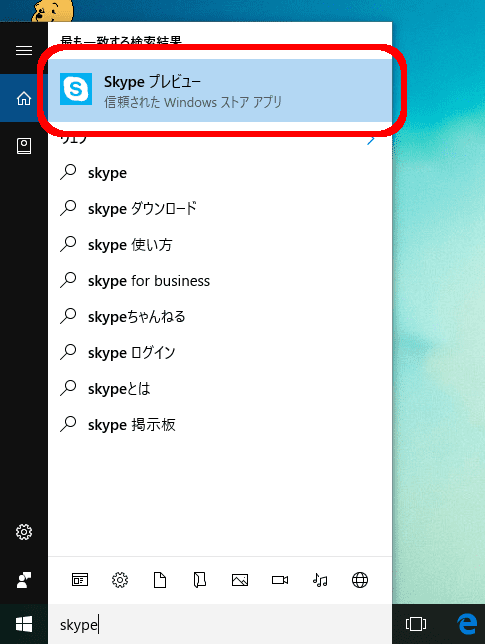Click the Feedback person icon in the sidebar
The height and width of the screenshot is (644, 485).
24,580
